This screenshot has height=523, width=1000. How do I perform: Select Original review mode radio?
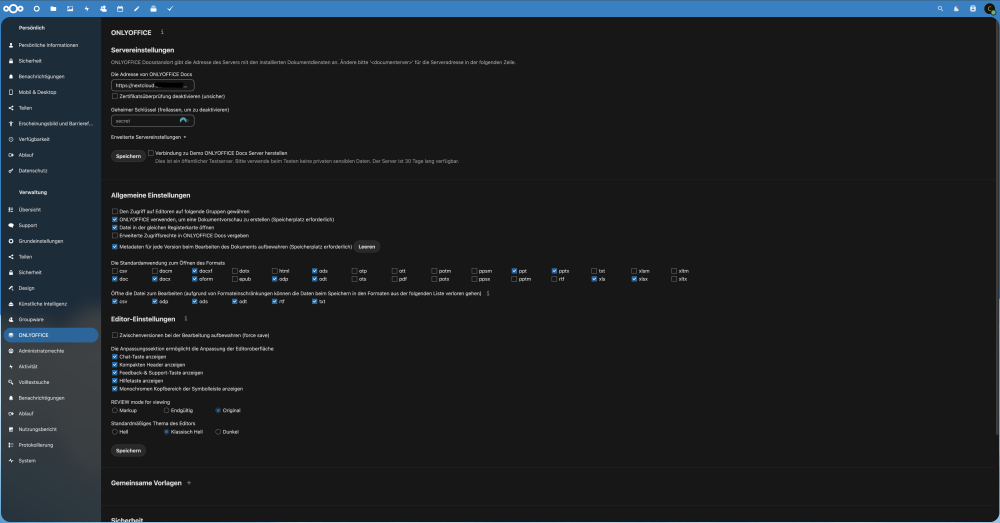[218, 410]
